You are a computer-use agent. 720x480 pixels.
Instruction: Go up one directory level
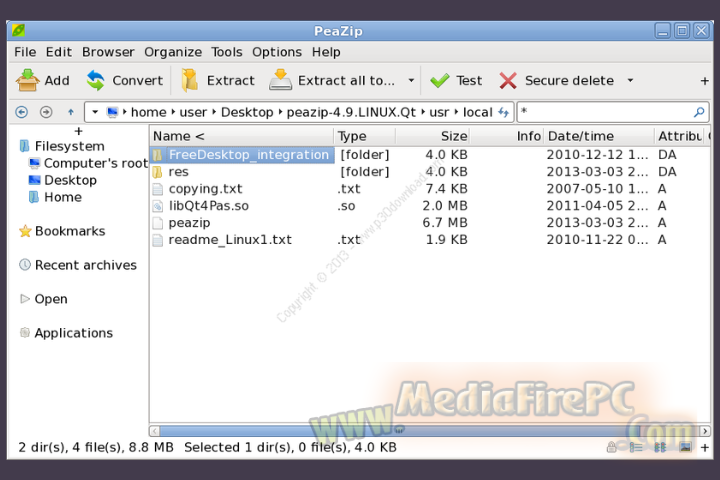[71, 112]
